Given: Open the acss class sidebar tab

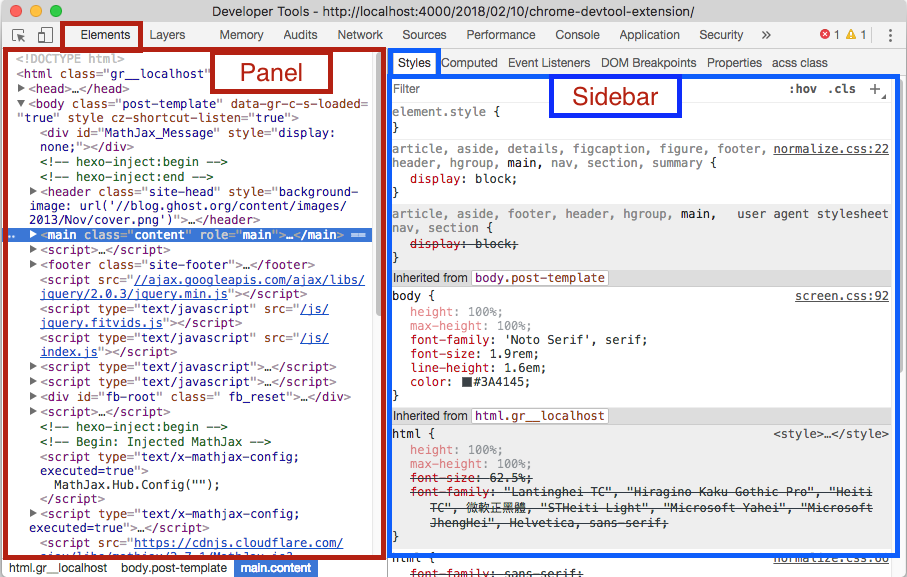Looking at the screenshot, I should tap(799, 62).
